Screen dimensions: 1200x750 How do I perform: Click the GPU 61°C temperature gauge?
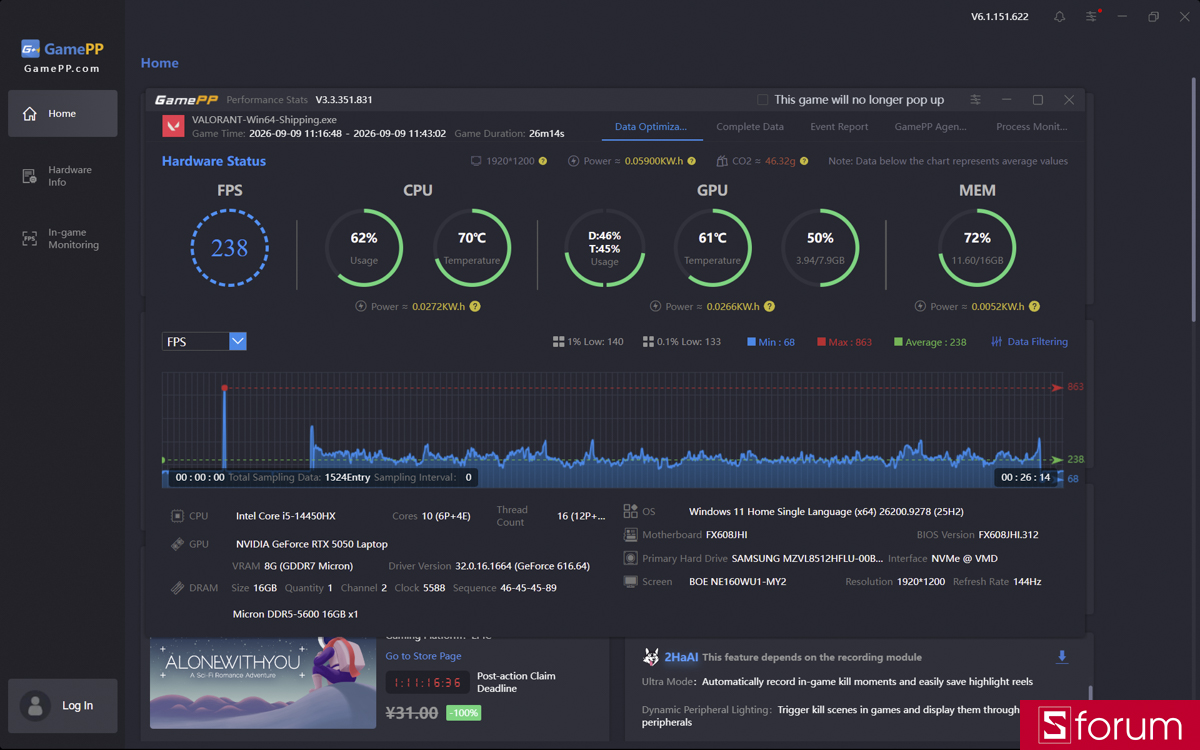pyautogui.click(x=712, y=248)
